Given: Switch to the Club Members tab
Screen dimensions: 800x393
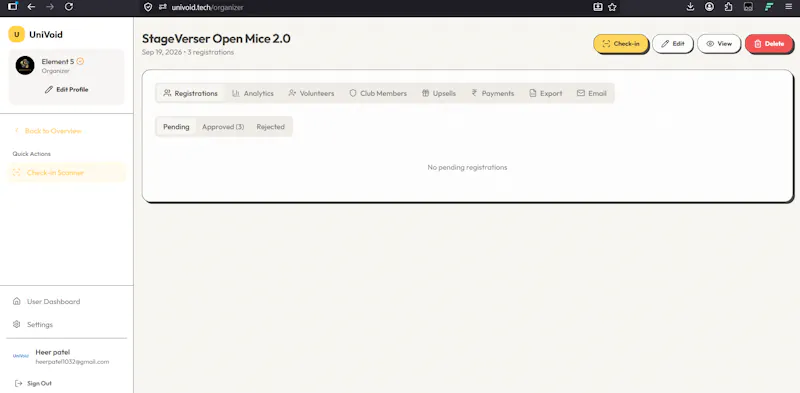Looking at the screenshot, I should (378, 93).
